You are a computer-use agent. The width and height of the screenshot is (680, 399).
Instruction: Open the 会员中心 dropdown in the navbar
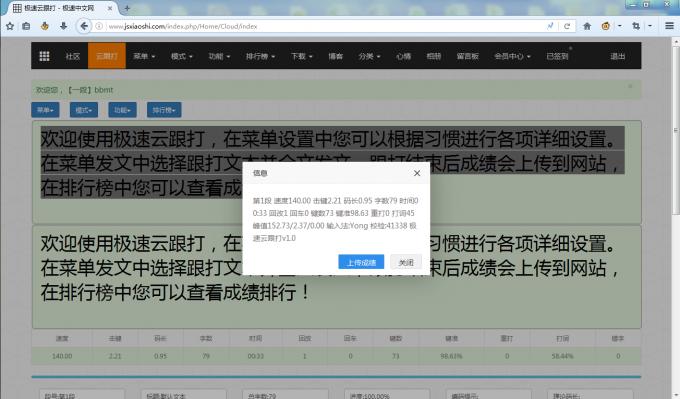[512, 56]
